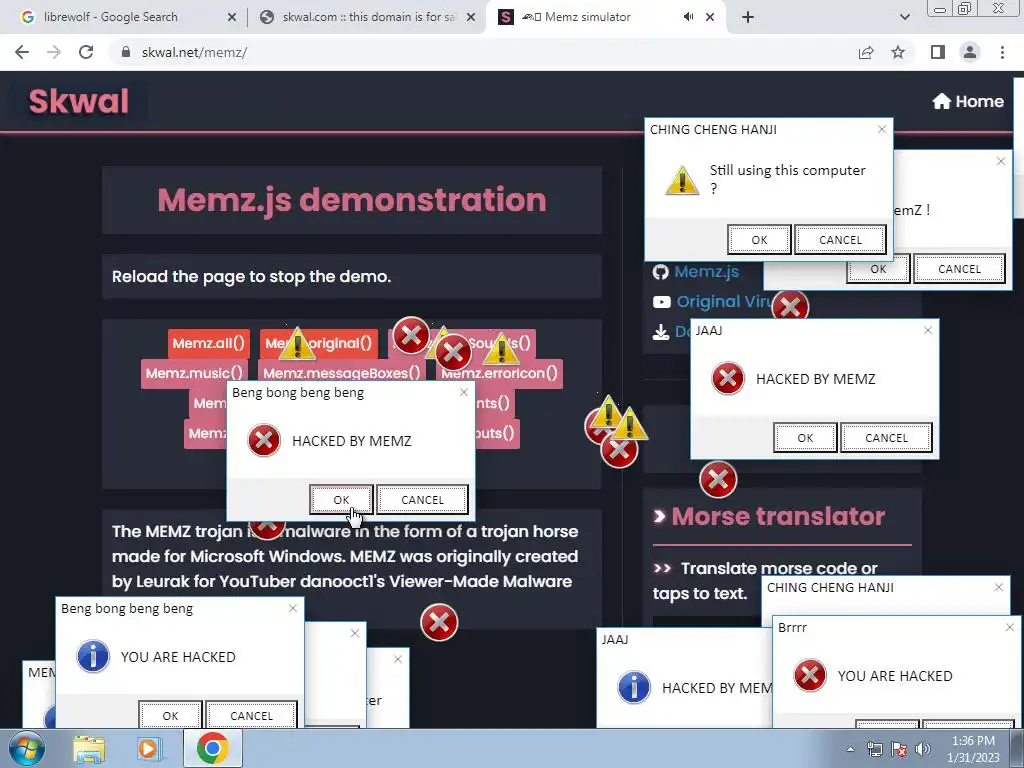The image size is (1024, 768).
Task: Close the center Beng bong beng beng dialog
Action: coord(464,392)
